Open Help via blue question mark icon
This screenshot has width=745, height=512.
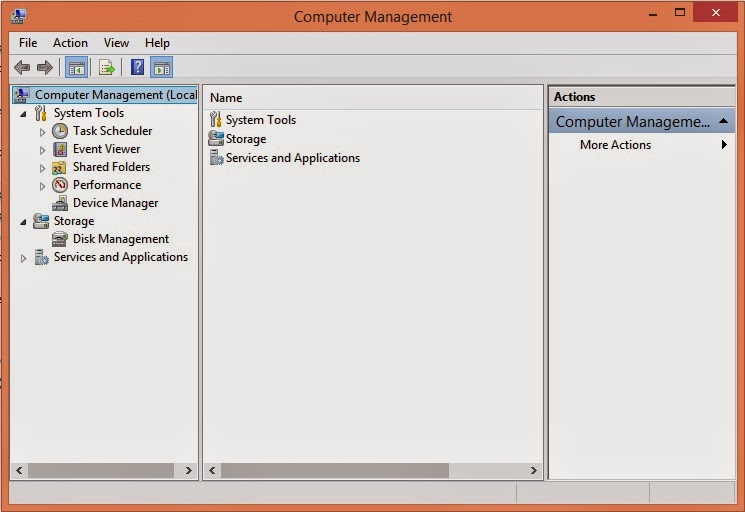pyautogui.click(x=137, y=67)
